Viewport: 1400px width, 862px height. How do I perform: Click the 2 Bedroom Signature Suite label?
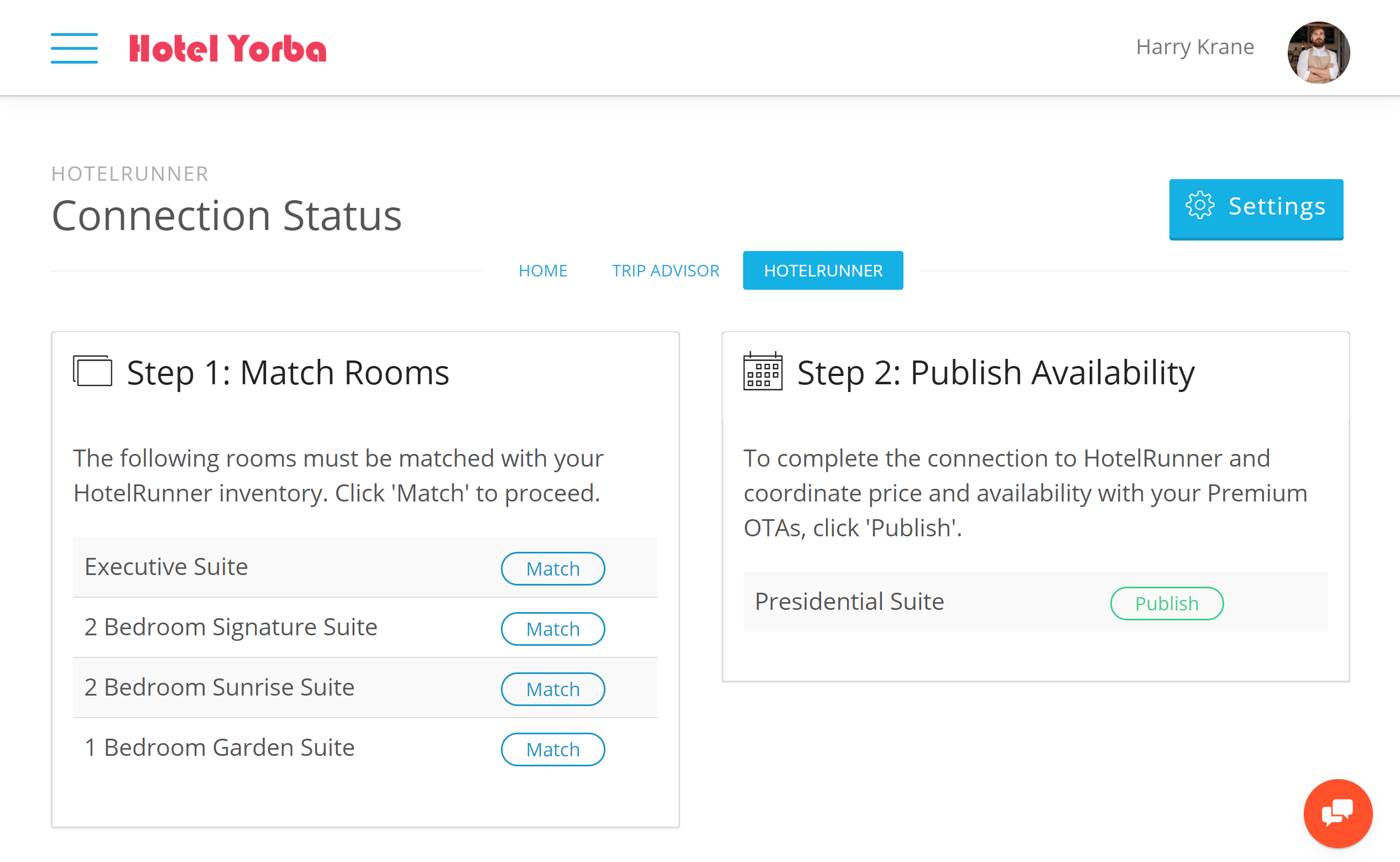tap(231, 627)
